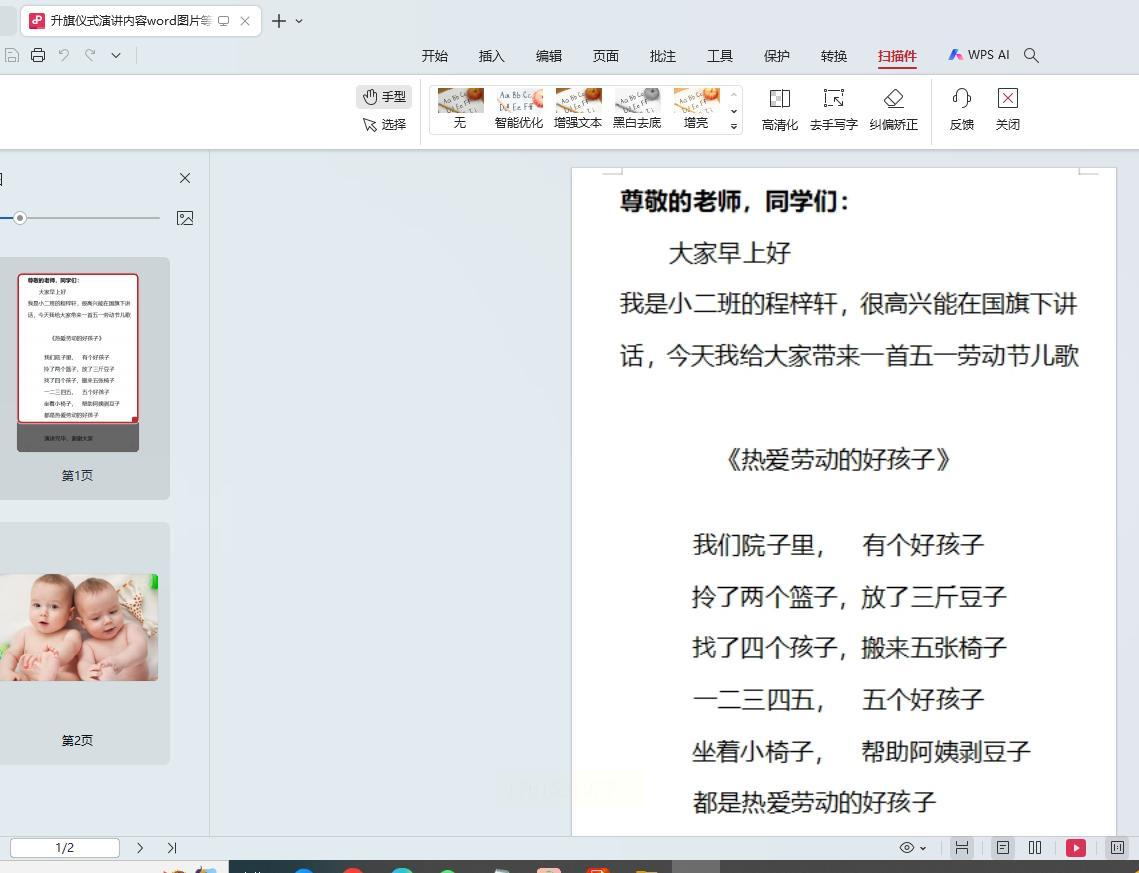Viewport: 1139px width, 873px height.
Task: Start the red play slideshow button
Action: [x=1076, y=848]
